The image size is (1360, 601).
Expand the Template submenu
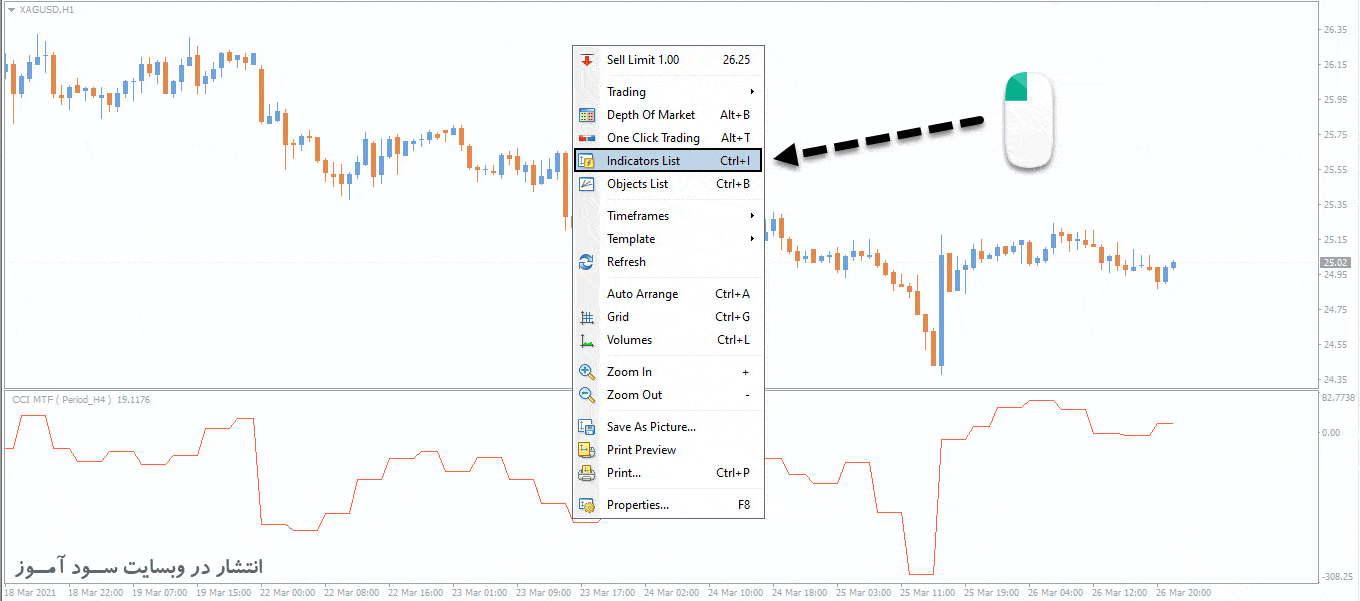[x=668, y=239]
